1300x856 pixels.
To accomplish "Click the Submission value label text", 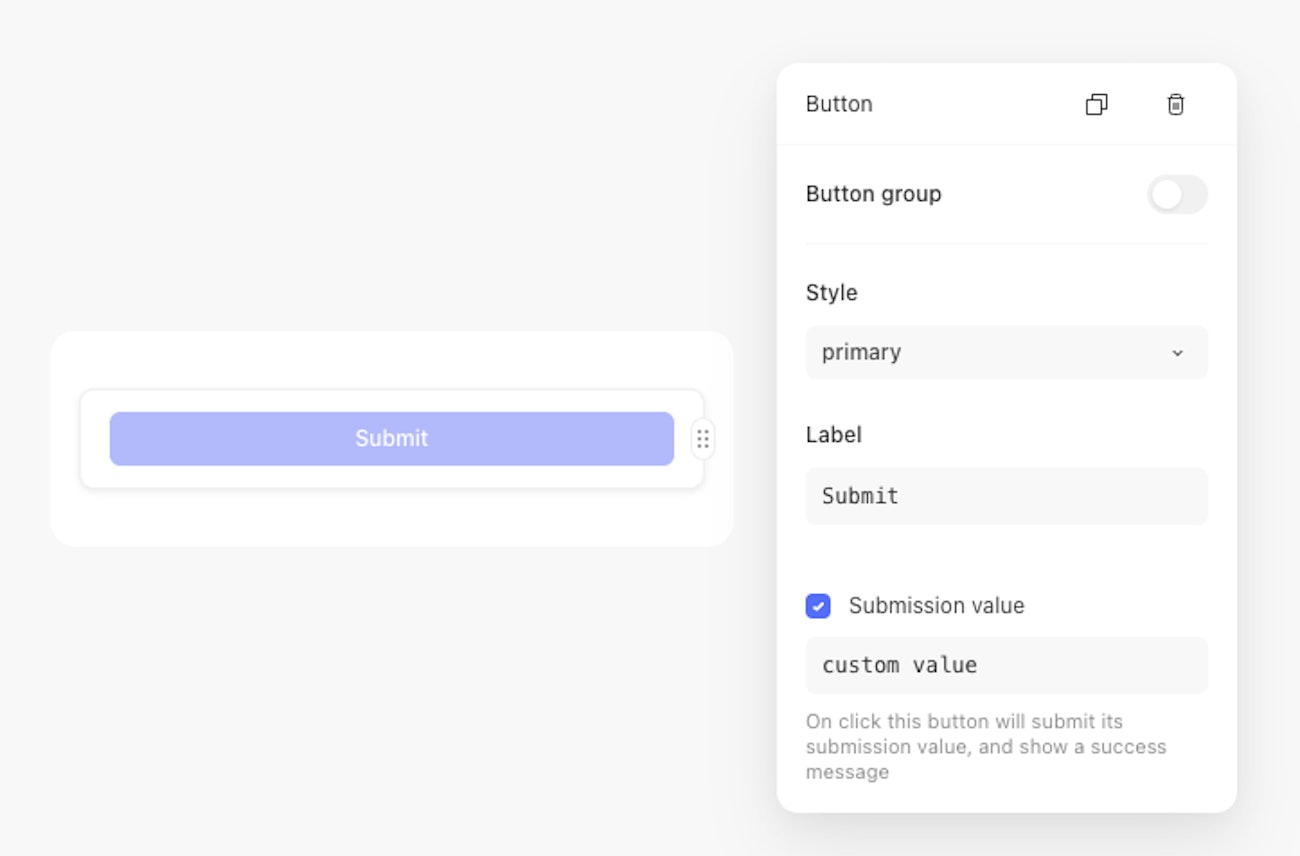I will click(x=936, y=606).
